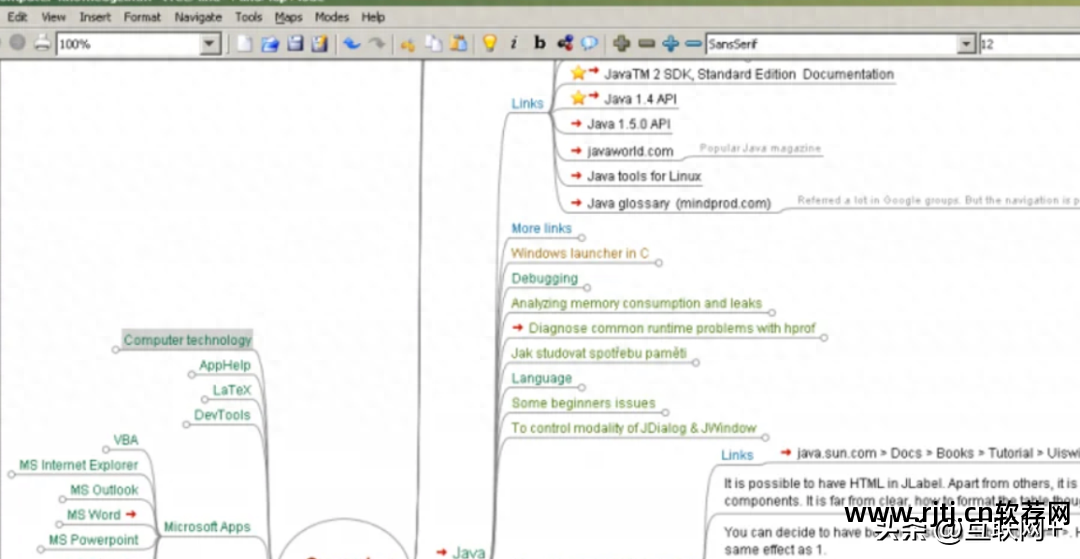Open the Format menu
Image resolution: width=1080 pixels, height=559 pixels.
coord(142,17)
